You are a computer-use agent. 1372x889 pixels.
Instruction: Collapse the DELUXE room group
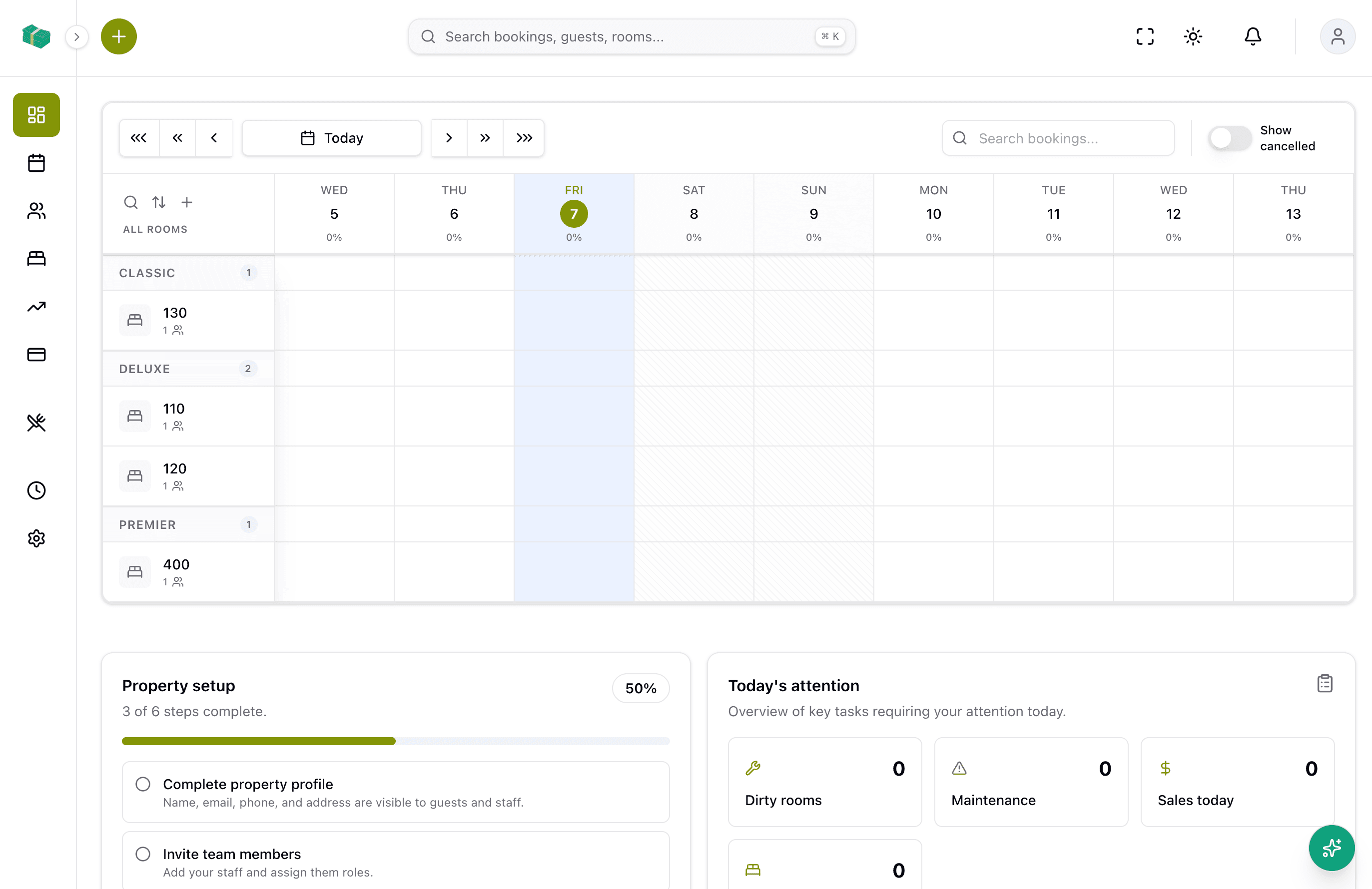(x=188, y=369)
